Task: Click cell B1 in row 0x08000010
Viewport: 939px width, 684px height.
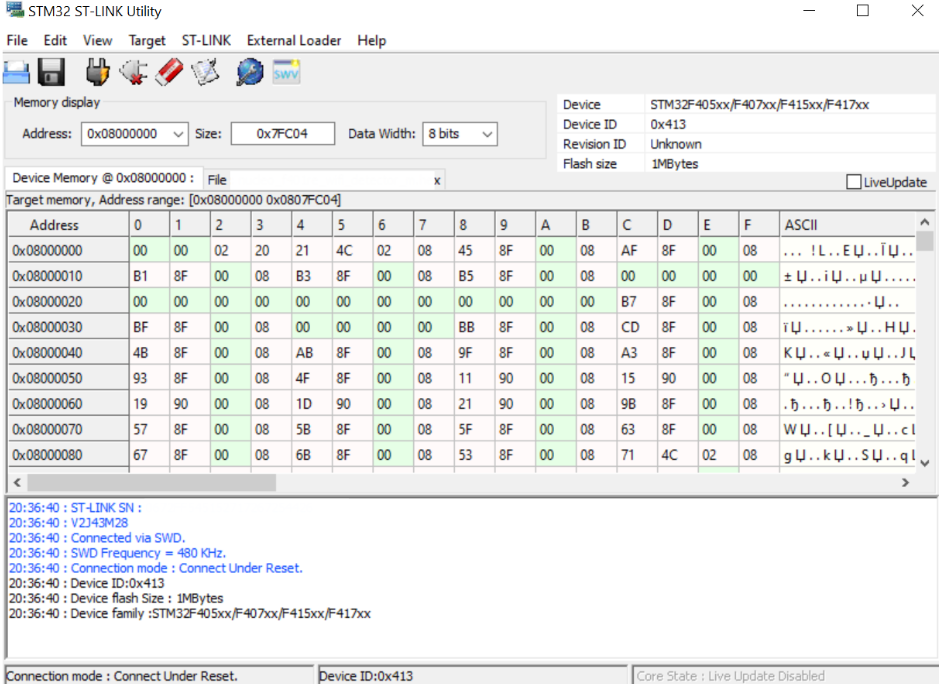Action: coord(149,276)
